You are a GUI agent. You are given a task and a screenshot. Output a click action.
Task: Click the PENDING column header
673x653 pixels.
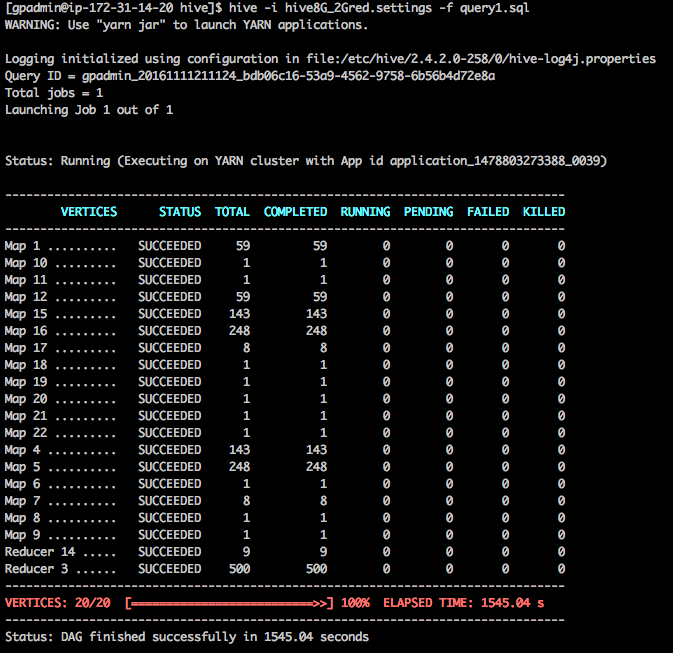pyautogui.click(x=428, y=212)
